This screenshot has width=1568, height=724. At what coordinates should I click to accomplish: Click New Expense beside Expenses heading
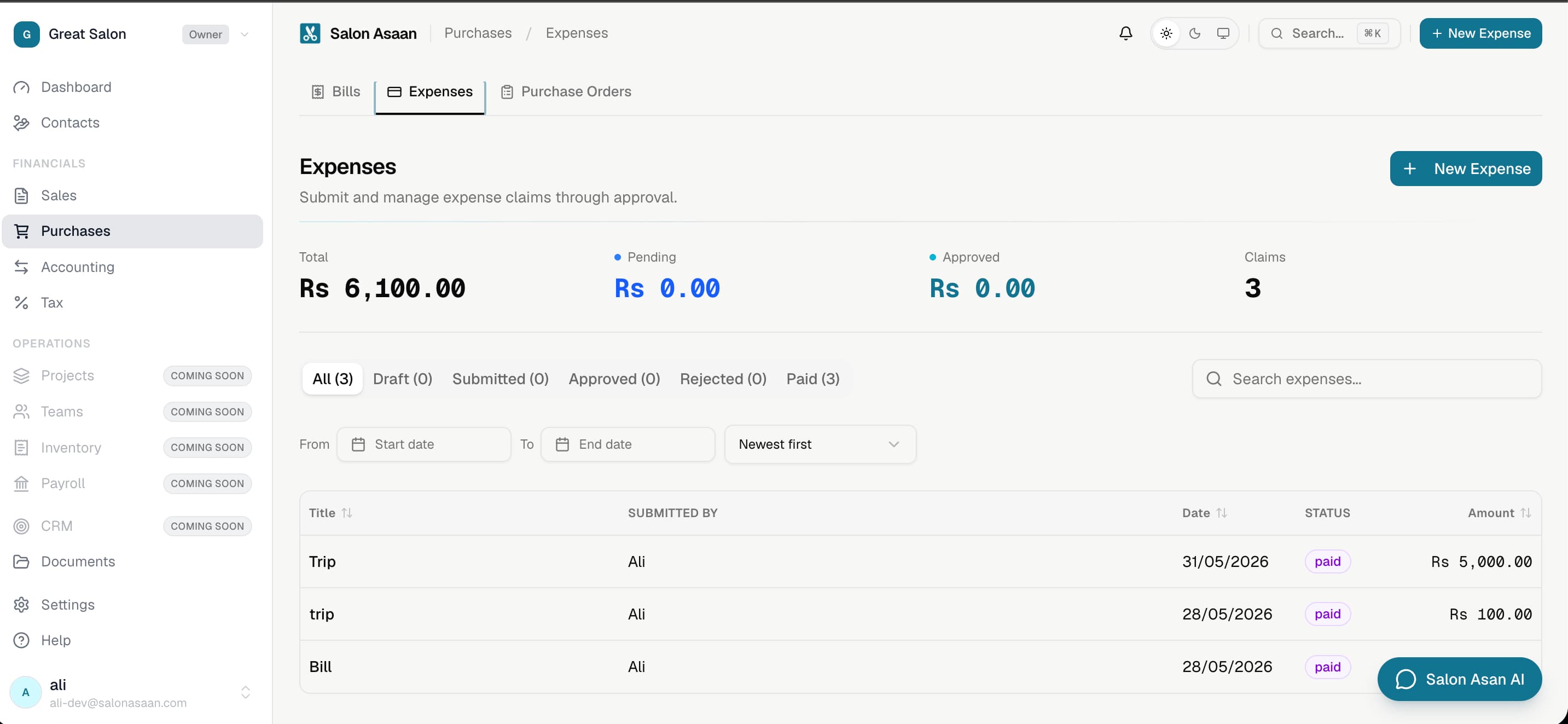click(x=1466, y=169)
